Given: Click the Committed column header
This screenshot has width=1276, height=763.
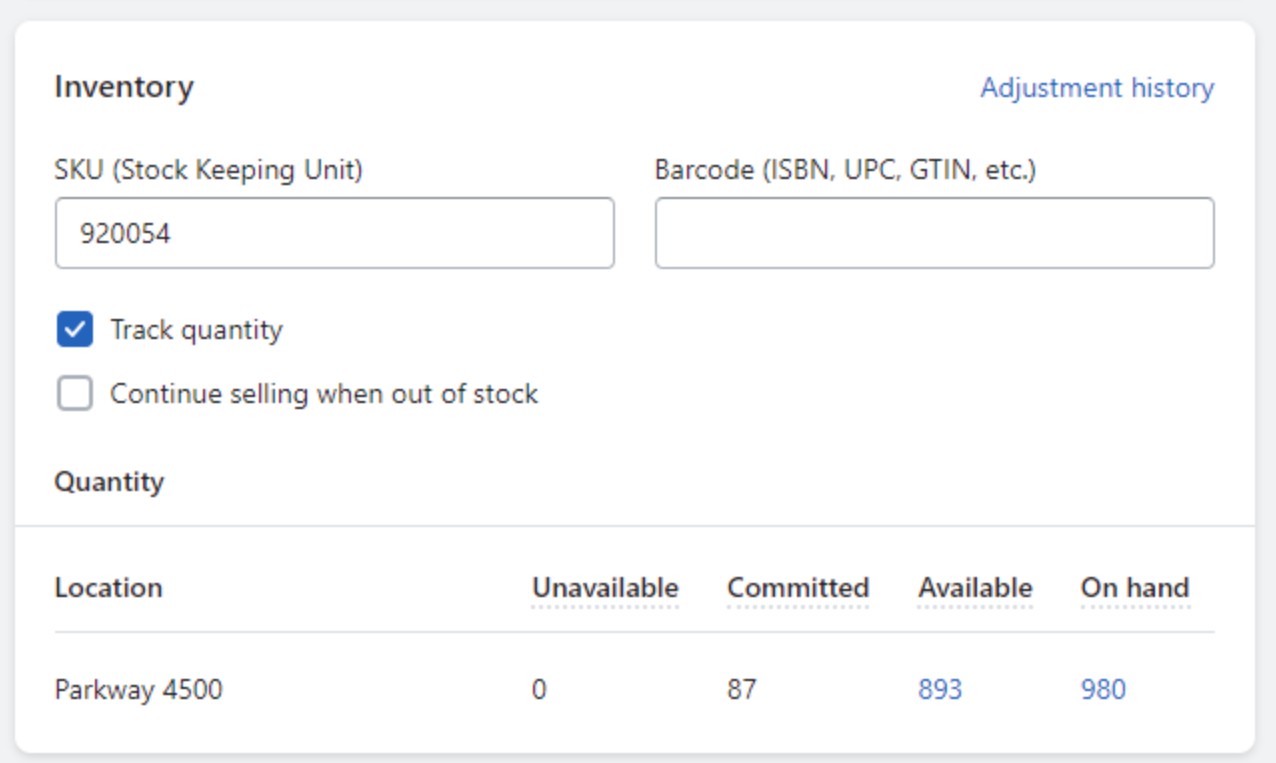Looking at the screenshot, I should click(x=798, y=588).
